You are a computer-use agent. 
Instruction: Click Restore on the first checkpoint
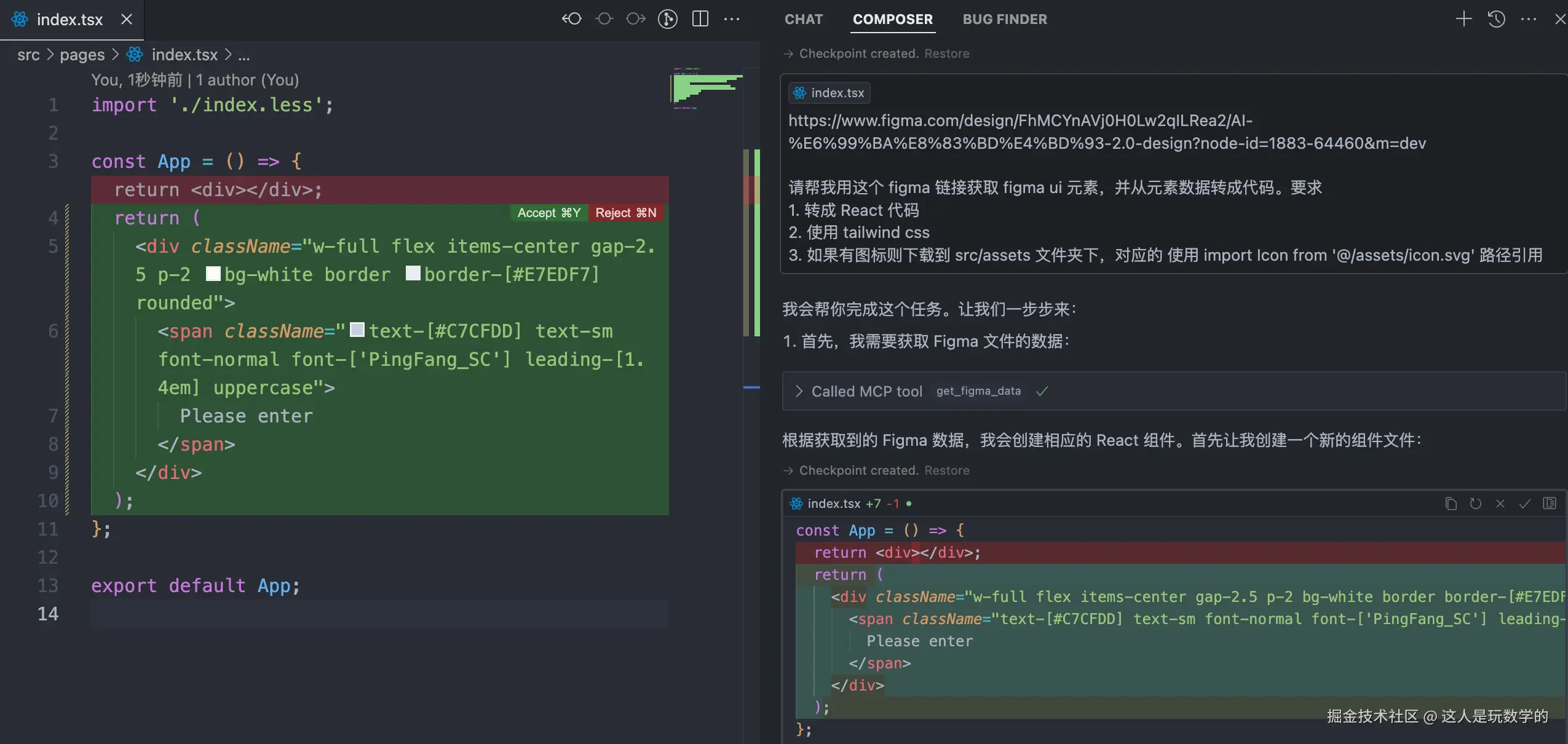(x=947, y=53)
